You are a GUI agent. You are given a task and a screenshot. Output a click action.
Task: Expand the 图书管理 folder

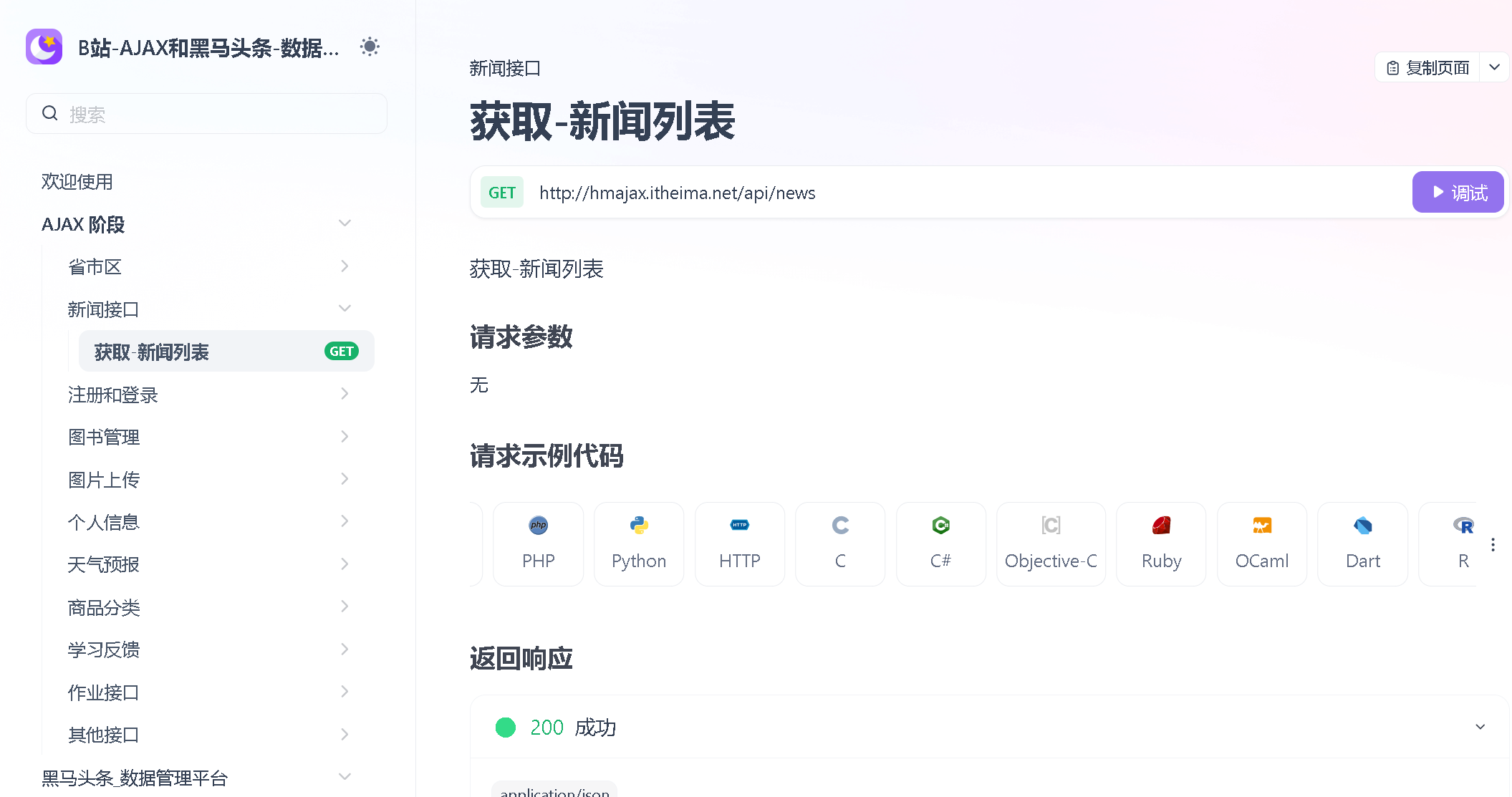(345, 437)
